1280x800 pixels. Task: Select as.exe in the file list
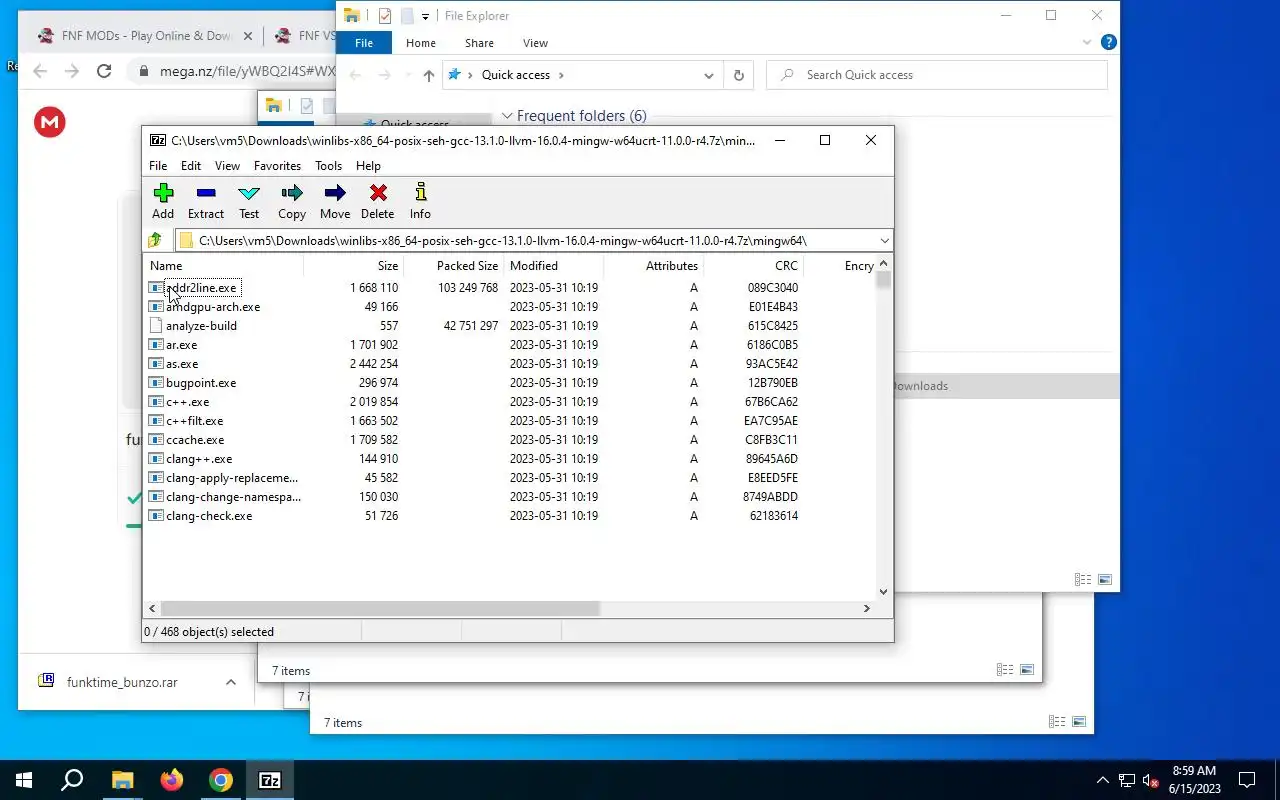pos(182,364)
